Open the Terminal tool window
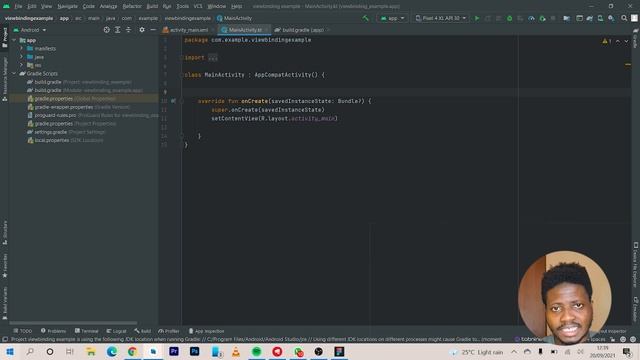Viewport: 640px width, 360px height. pos(87,331)
